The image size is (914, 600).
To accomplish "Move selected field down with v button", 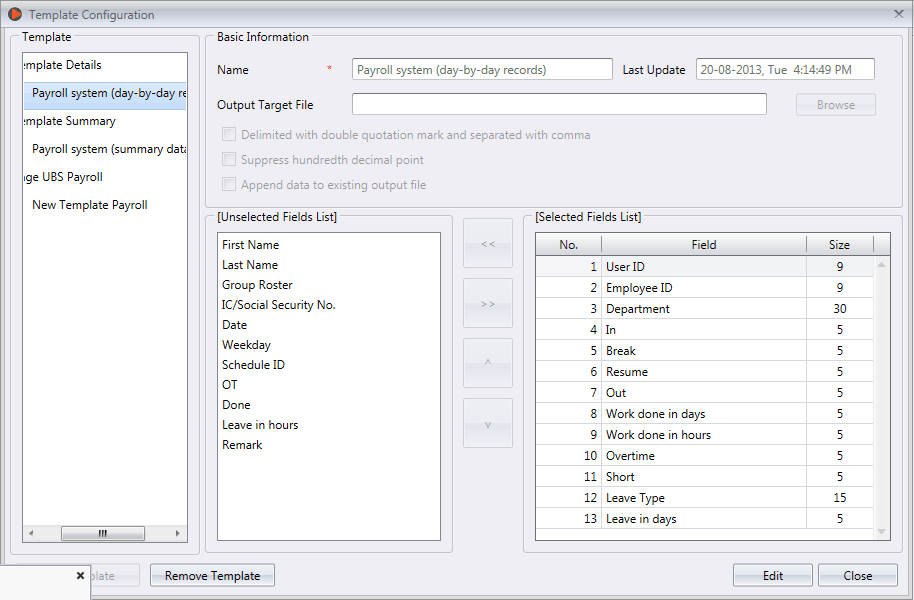I will click(487, 422).
